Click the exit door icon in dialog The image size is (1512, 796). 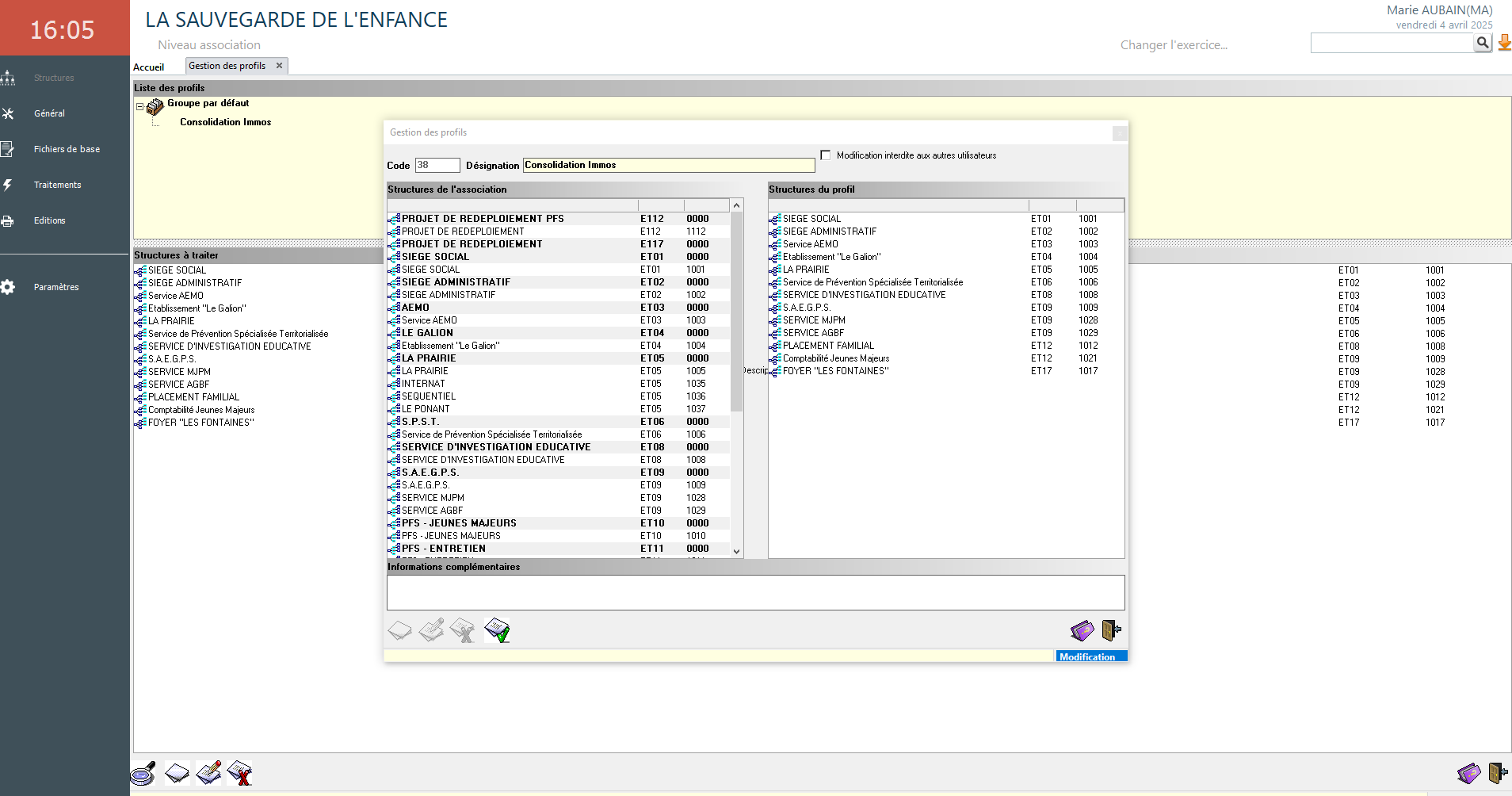coord(1111,630)
